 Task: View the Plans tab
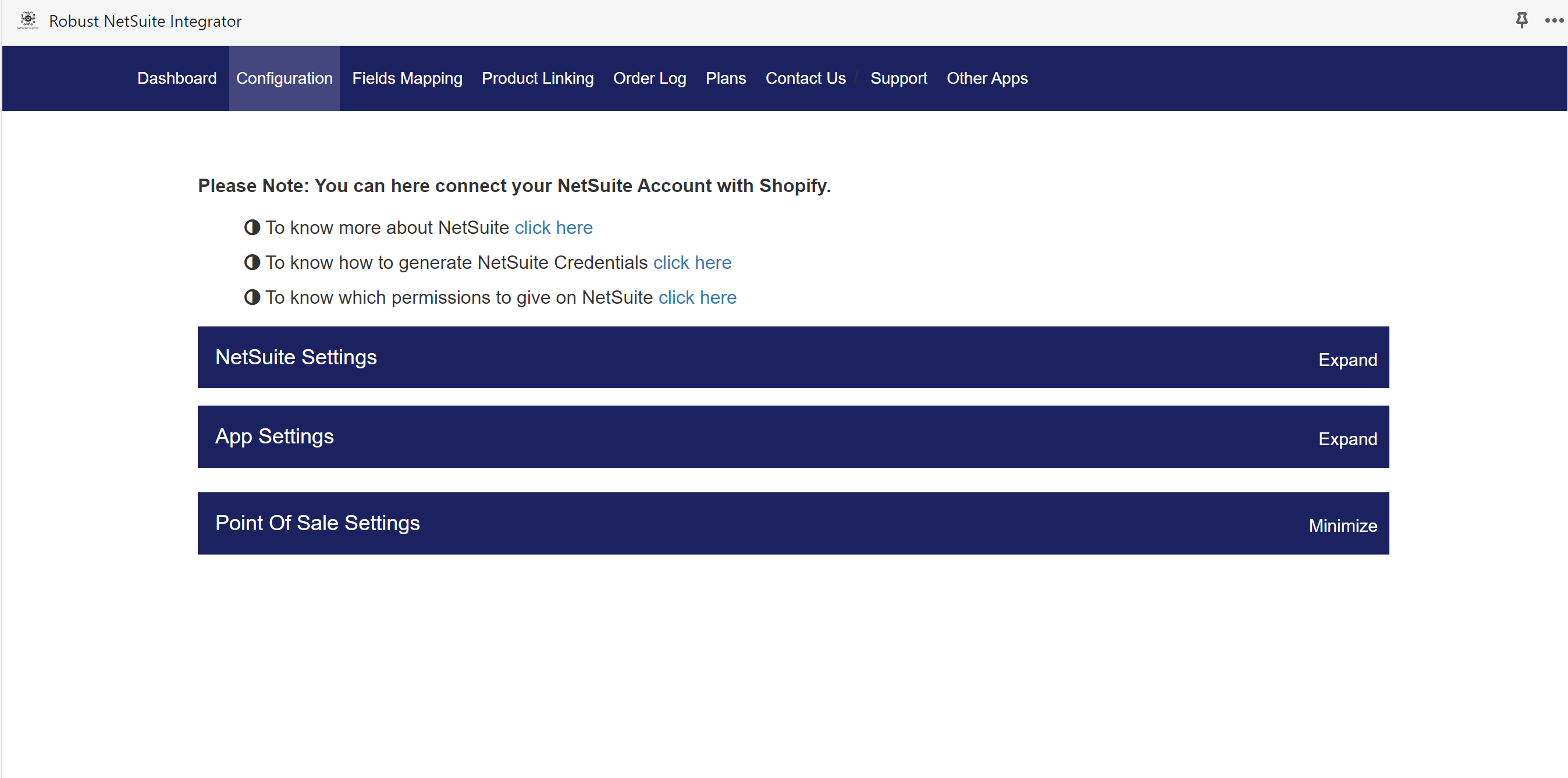tap(725, 79)
